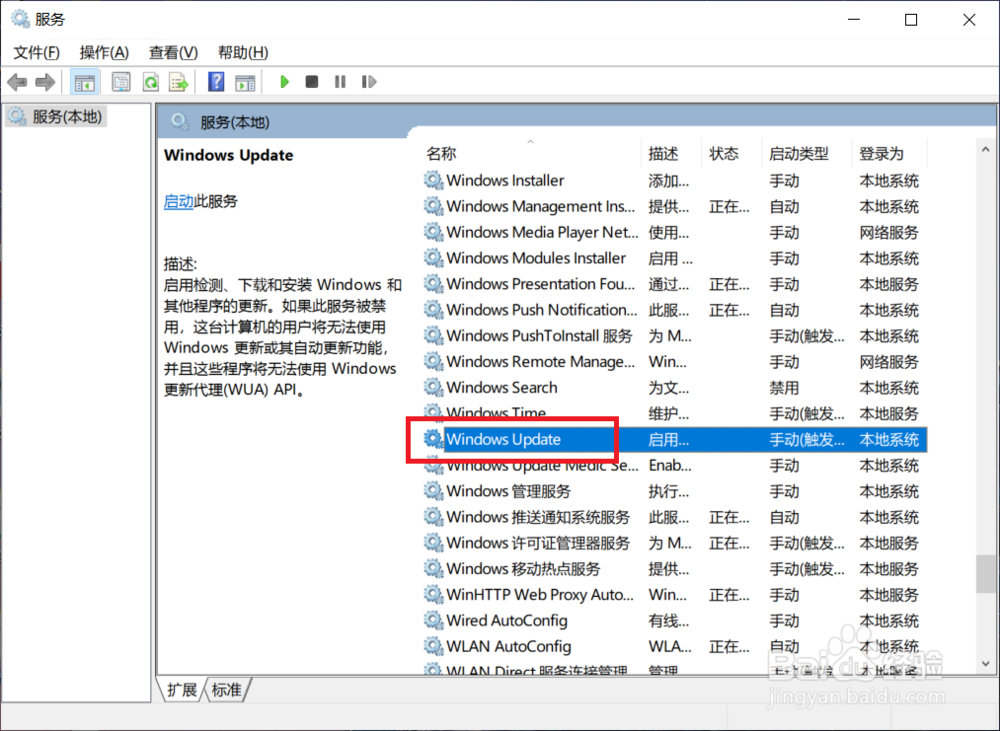Open the 查看(V) menu
Viewport: 1000px width, 731px height.
(173, 52)
